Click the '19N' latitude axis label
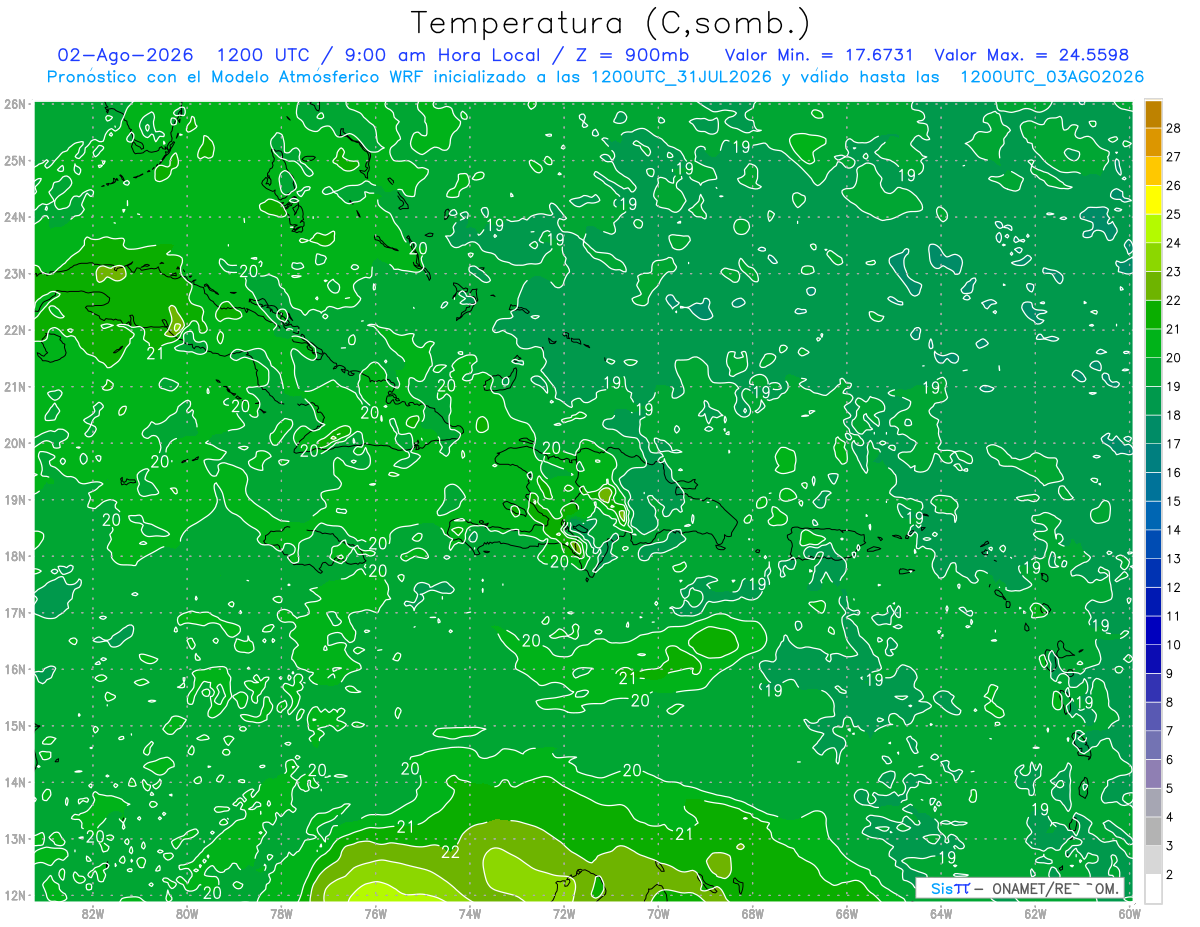Image resolution: width=1200 pixels, height=927 pixels. (14, 500)
